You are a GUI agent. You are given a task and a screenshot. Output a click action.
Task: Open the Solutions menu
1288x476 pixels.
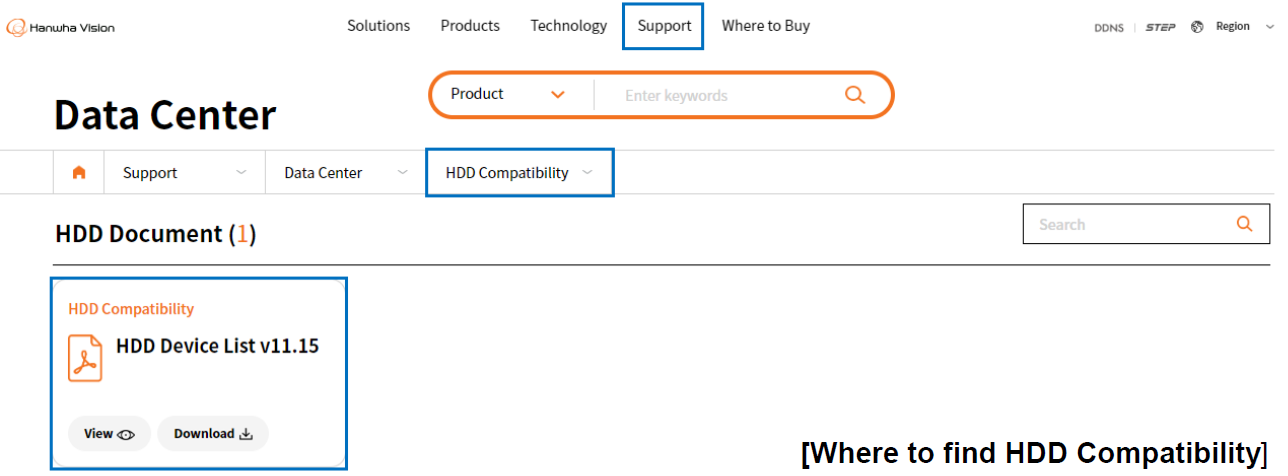[378, 26]
